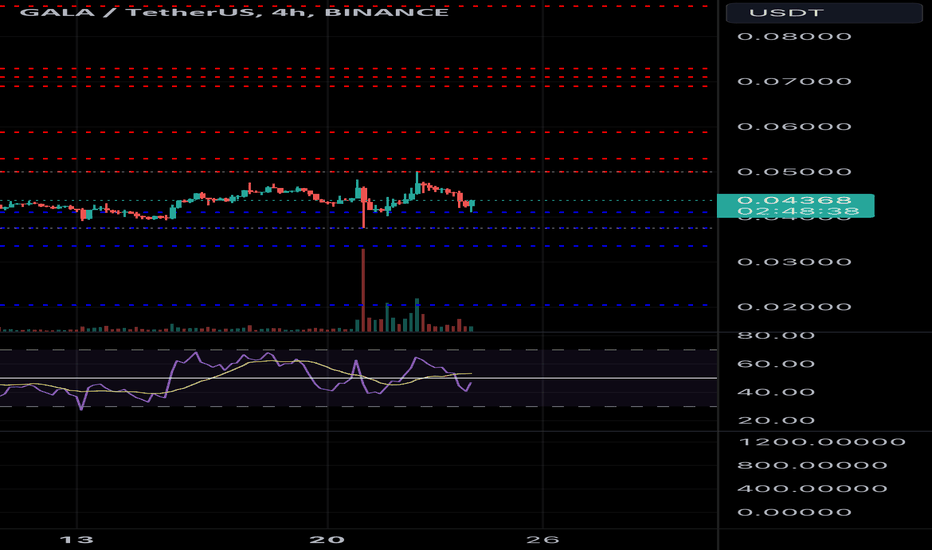Click the 400.00000 scale label
932x550 pixels.
tap(812, 489)
